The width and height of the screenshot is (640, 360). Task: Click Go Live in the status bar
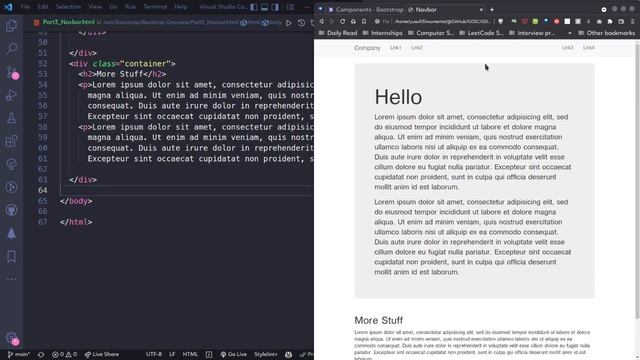click(233, 354)
